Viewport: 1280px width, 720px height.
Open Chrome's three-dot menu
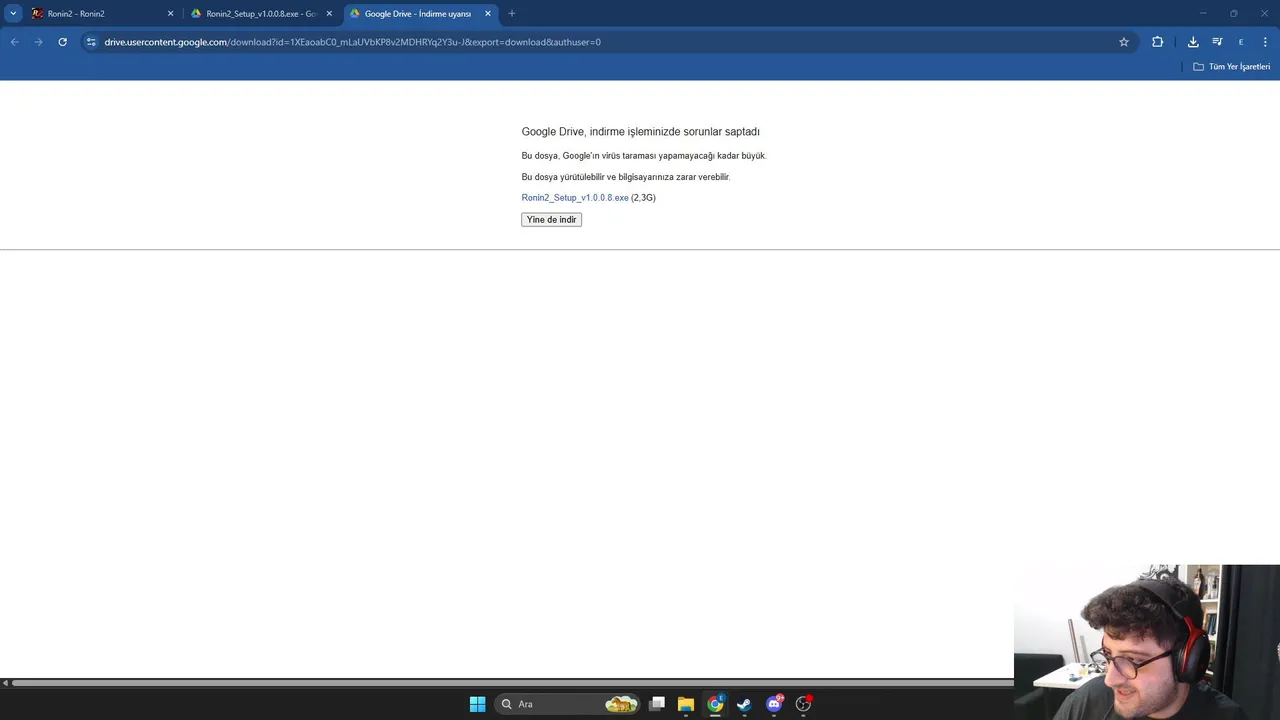click(x=1266, y=42)
